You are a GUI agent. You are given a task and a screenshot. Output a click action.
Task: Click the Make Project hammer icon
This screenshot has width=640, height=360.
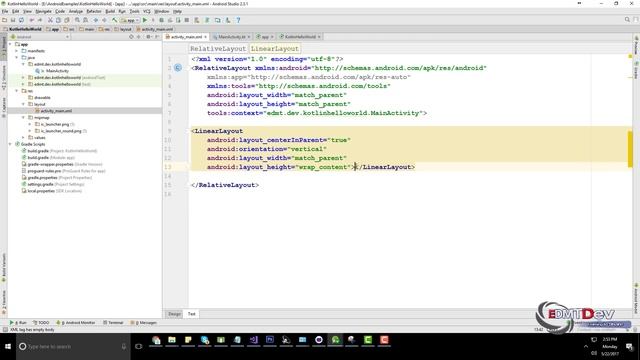click(115, 20)
